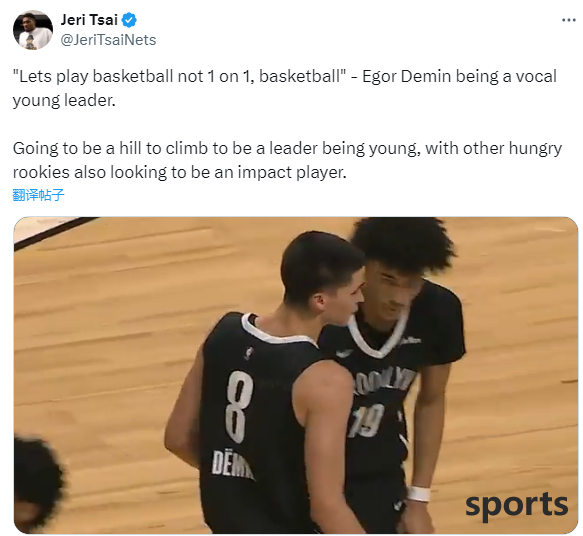The height and width of the screenshot is (536, 583).
Task: Open the @JeriTsaiNets handle link
Action: tap(108, 40)
